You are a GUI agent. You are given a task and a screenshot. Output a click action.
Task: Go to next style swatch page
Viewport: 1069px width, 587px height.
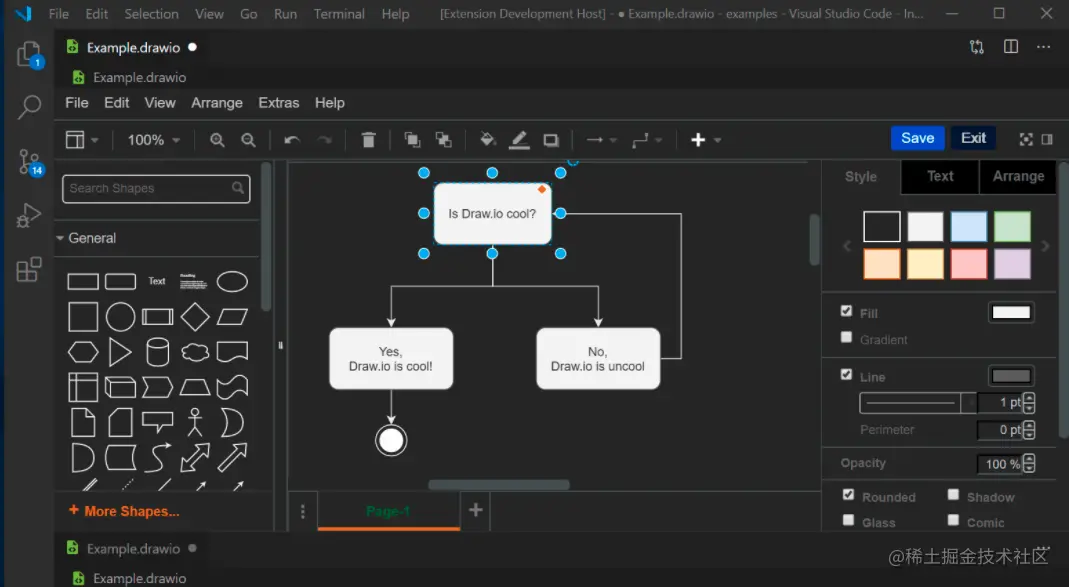pos(1045,246)
